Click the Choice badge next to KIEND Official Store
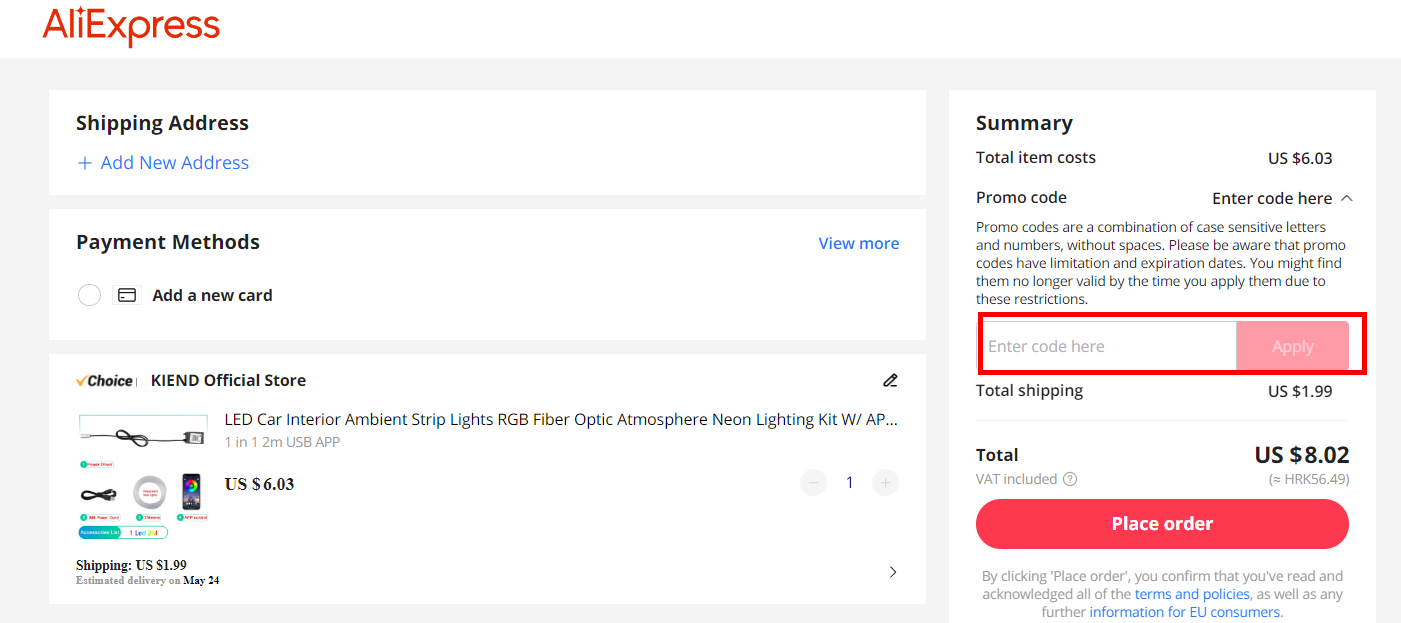 click(x=105, y=380)
